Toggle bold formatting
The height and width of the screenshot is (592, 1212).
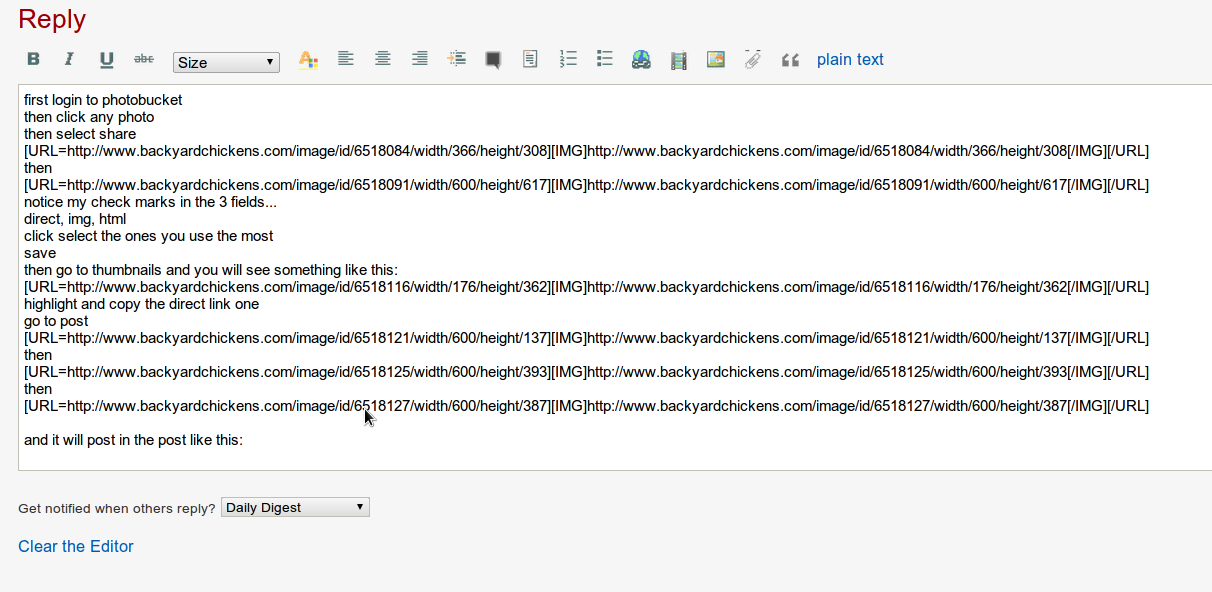33,59
